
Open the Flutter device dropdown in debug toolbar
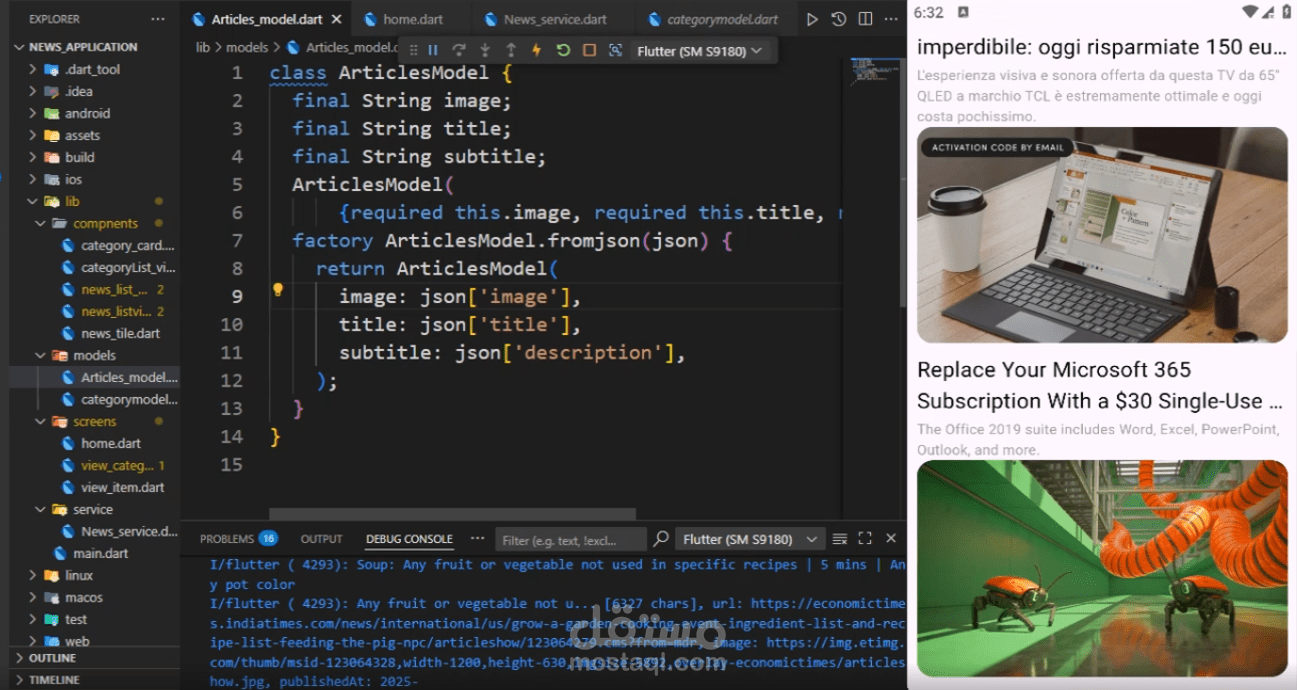click(699, 50)
